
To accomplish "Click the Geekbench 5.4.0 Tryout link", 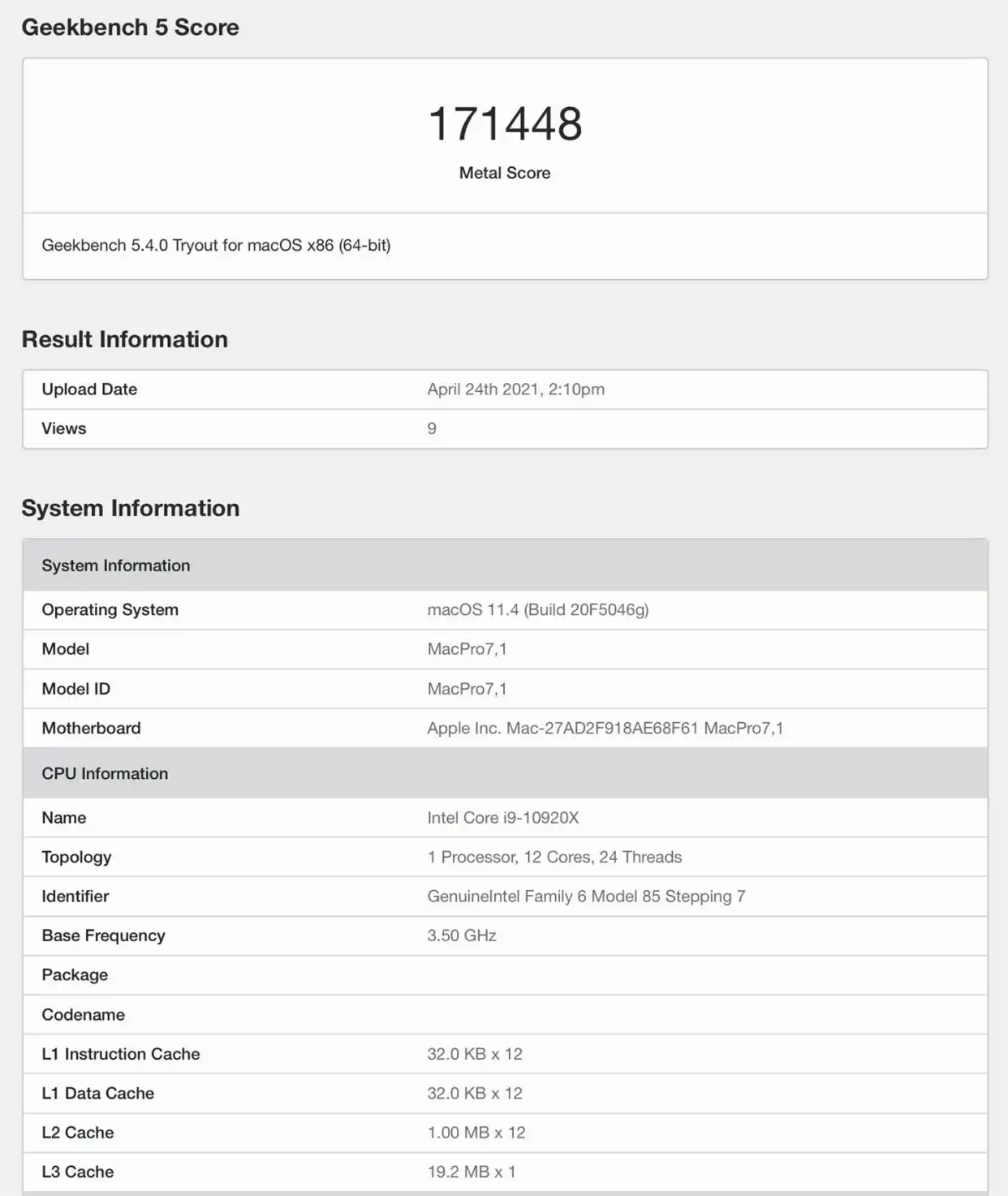I will pyautogui.click(x=215, y=245).
